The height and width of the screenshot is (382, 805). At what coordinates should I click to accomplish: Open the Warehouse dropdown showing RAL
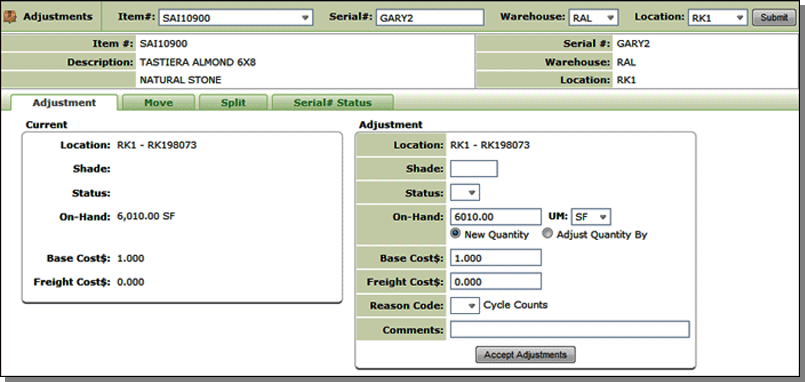click(593, 17)
